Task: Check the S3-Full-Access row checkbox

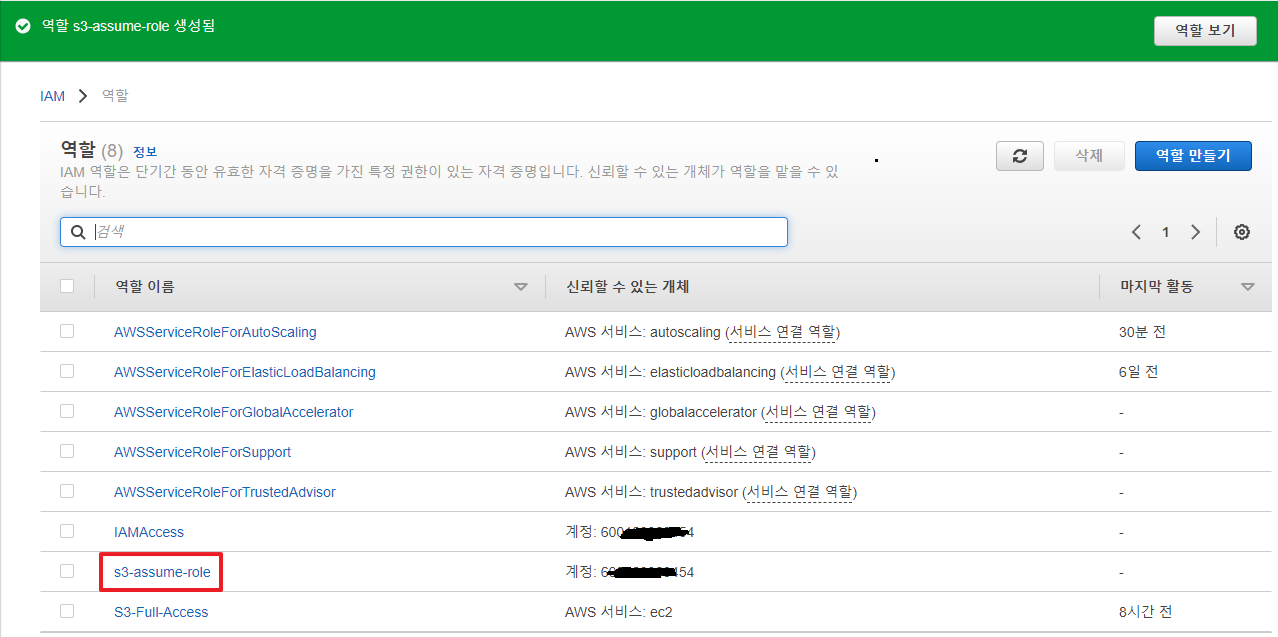Action: pyautogui.click(x=67, y=610)
